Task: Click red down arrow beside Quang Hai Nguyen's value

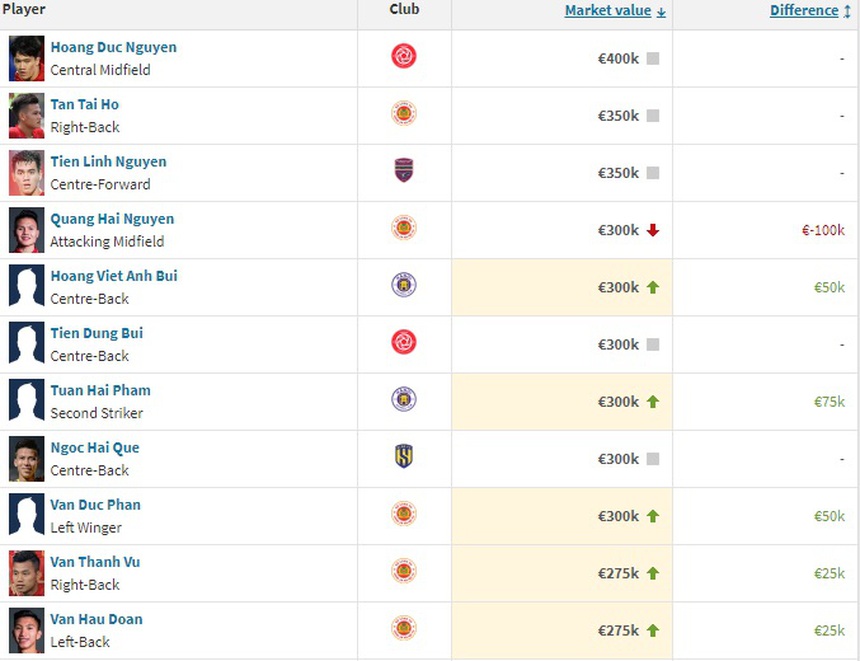Action: coord(653,230)
